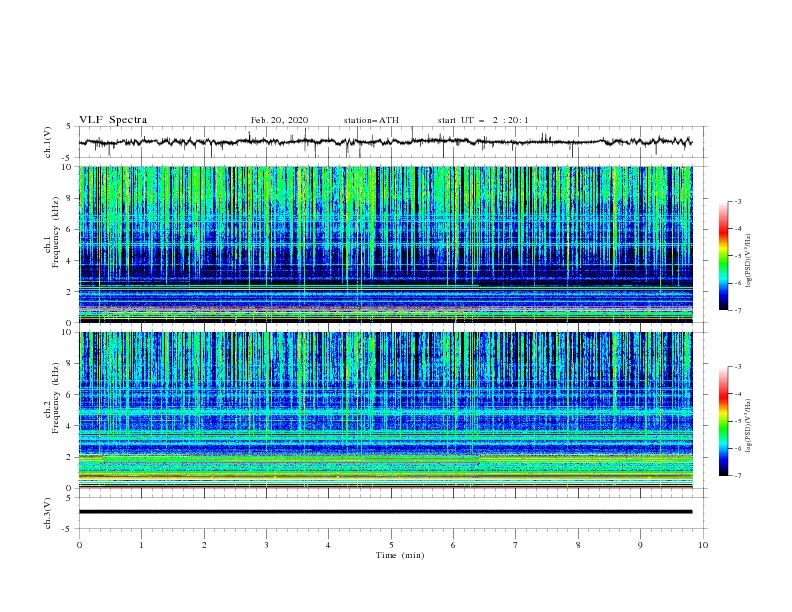Click the upper log(PSD)(V²/Hz) colorbar label

coord(750,261)
